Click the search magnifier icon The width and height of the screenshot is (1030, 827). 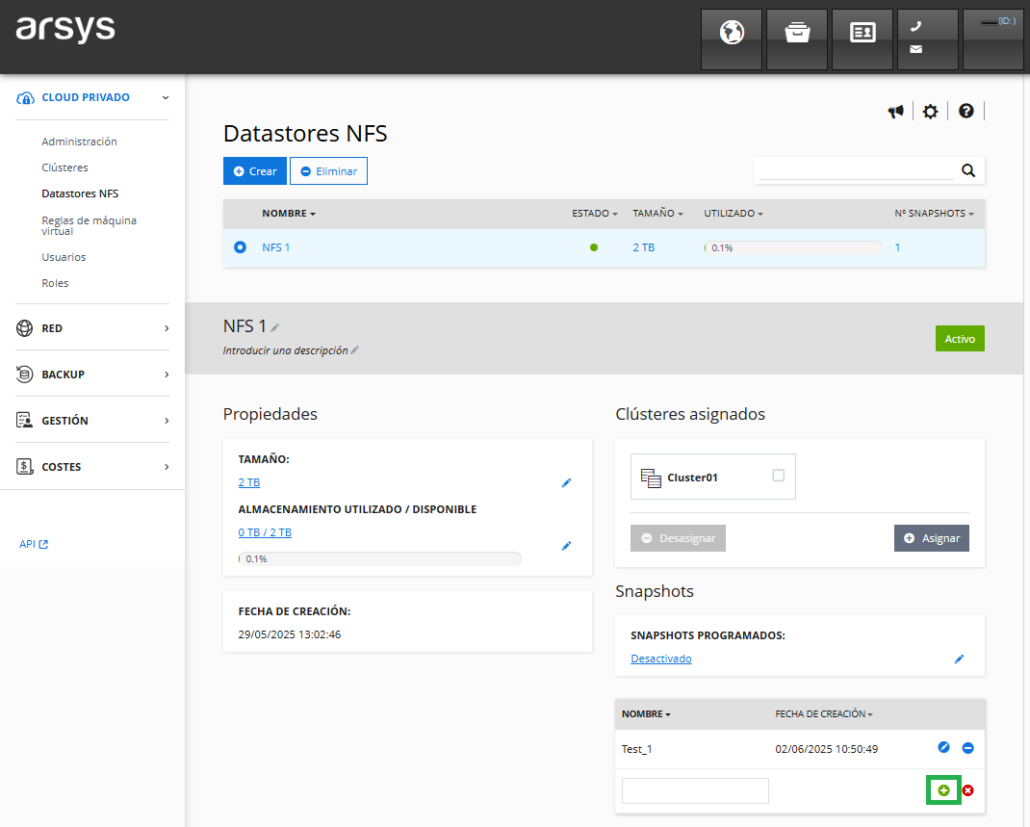(968, 170)
